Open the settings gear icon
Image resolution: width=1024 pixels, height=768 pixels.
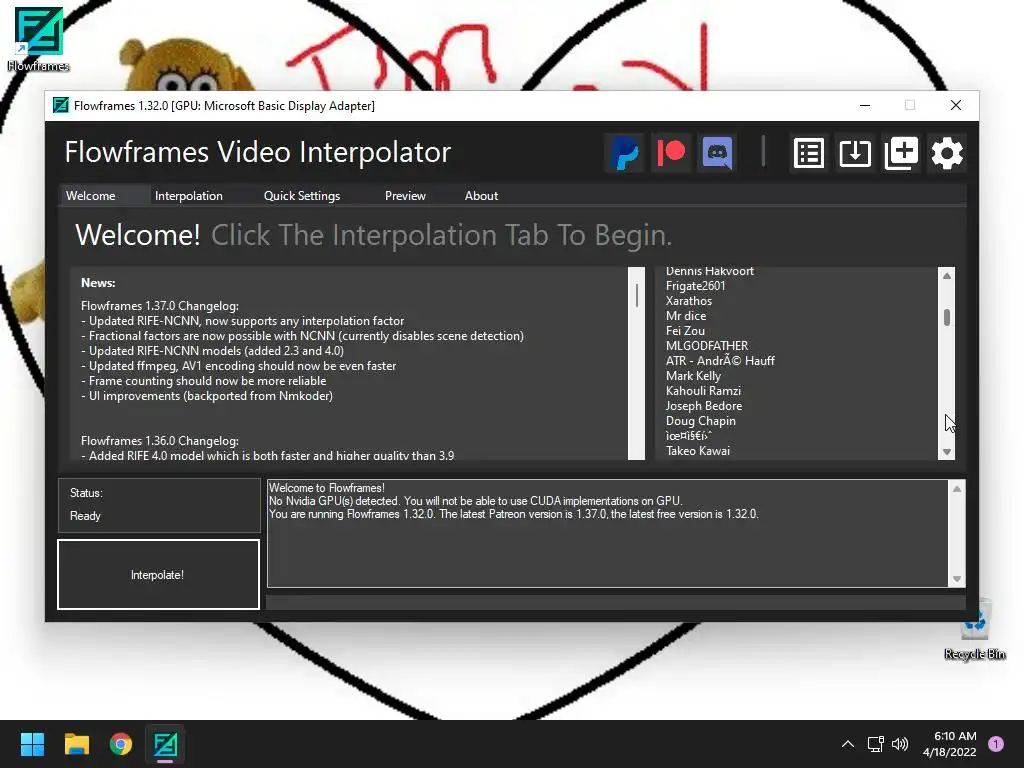pos(947,153)
